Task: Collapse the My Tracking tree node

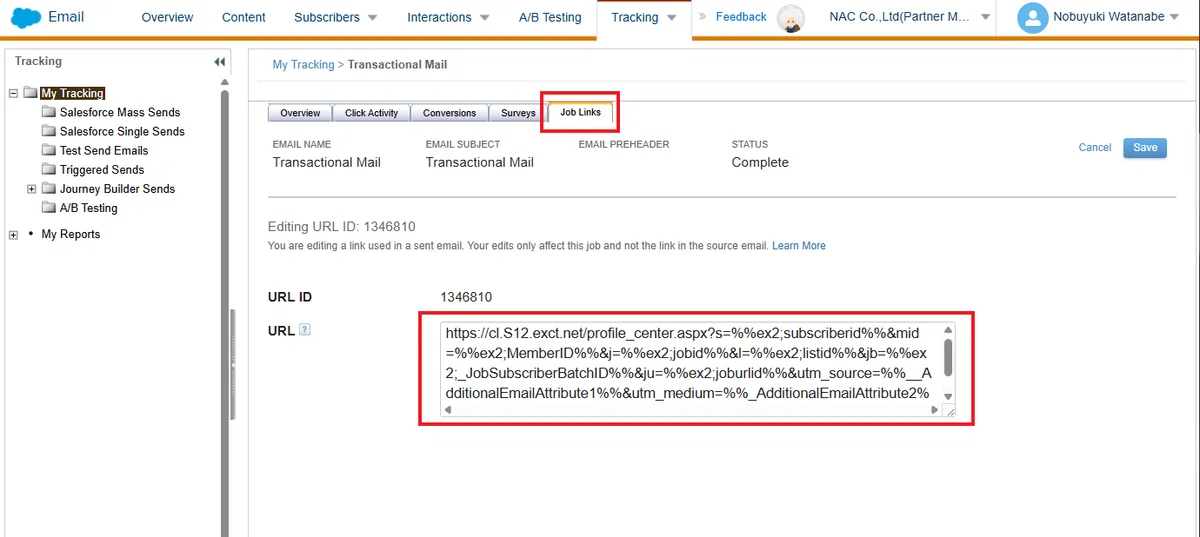Action: 13,93
